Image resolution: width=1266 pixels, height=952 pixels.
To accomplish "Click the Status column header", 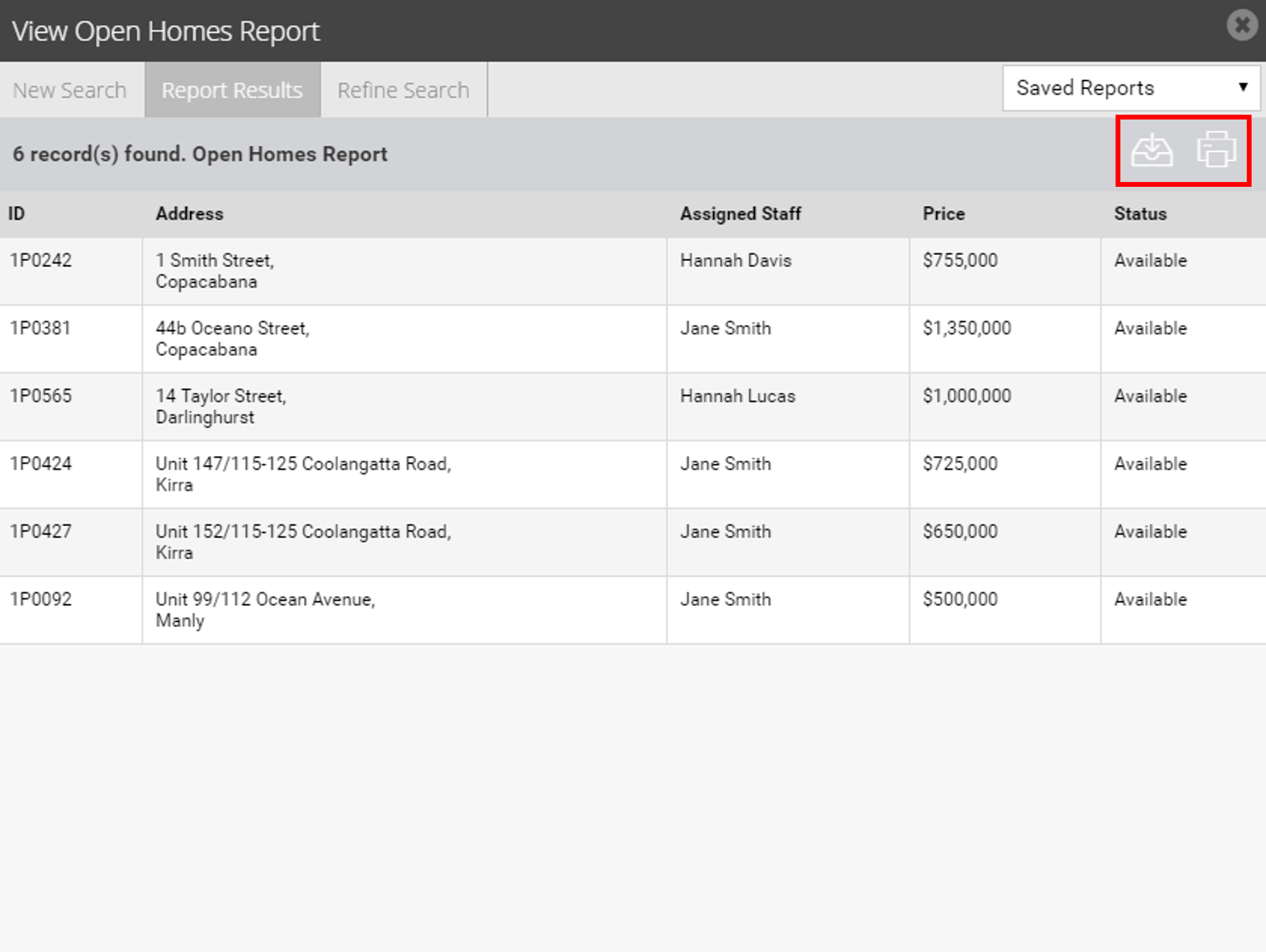I will coord(1140,214).
